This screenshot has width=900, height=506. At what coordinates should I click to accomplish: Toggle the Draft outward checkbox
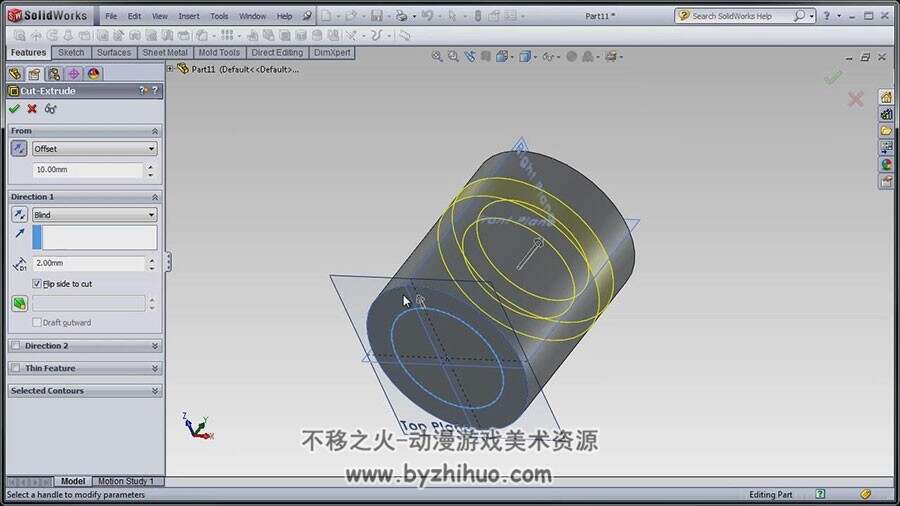tap(37, 322)
